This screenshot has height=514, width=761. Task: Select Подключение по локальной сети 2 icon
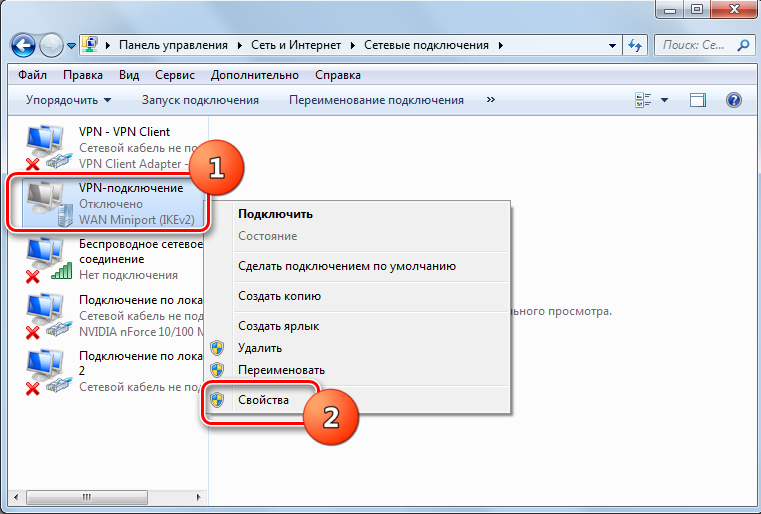coord(48,371)
